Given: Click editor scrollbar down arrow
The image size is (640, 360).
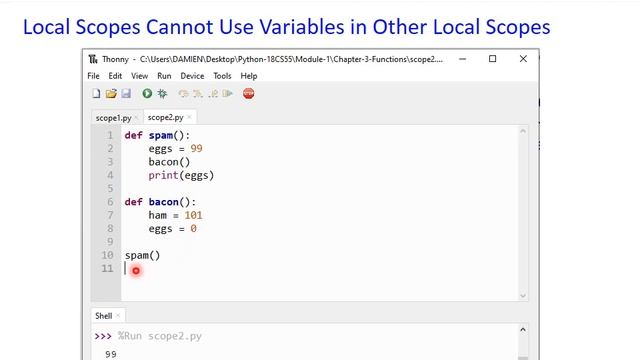Looking at the screenshot, I should click(523, 296).
